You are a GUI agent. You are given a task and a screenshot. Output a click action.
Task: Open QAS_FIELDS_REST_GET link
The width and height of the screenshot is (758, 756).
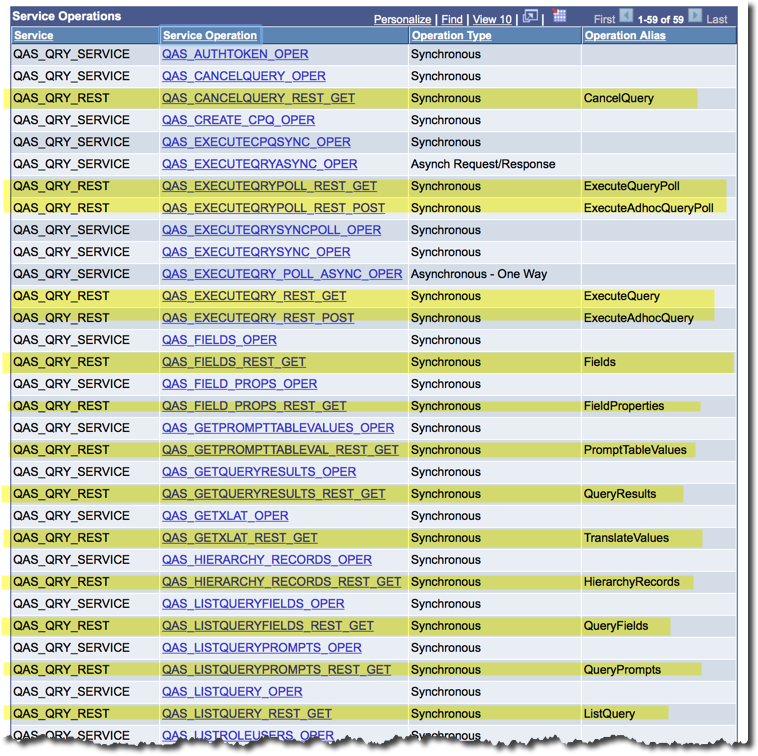[233, 362]
